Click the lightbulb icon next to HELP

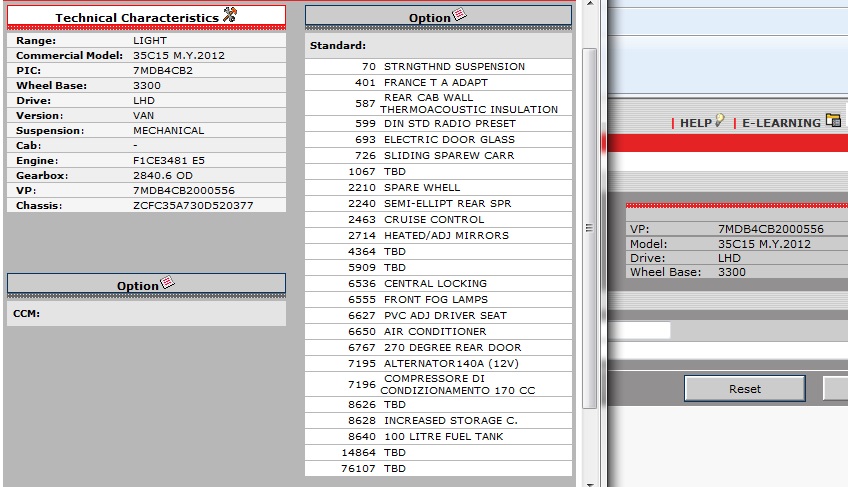719,120
